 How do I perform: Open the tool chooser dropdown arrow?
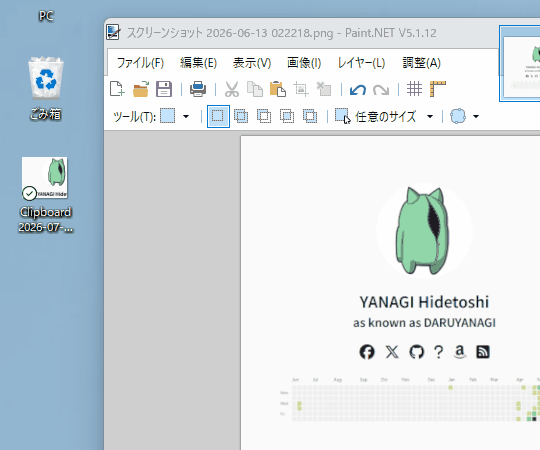point(186,116)
